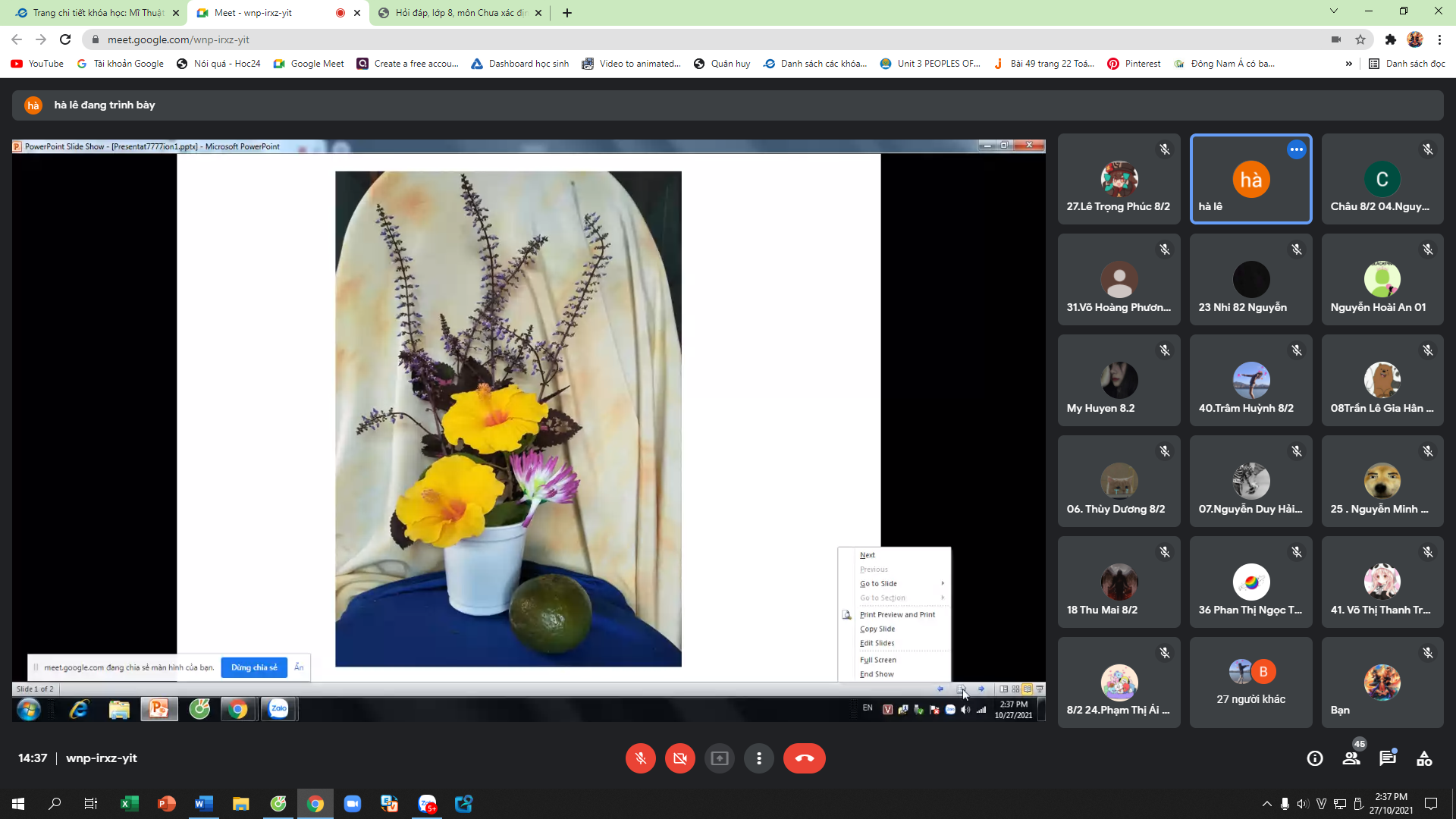Switch to the Trang chi tiết khóa học tab

97,13
